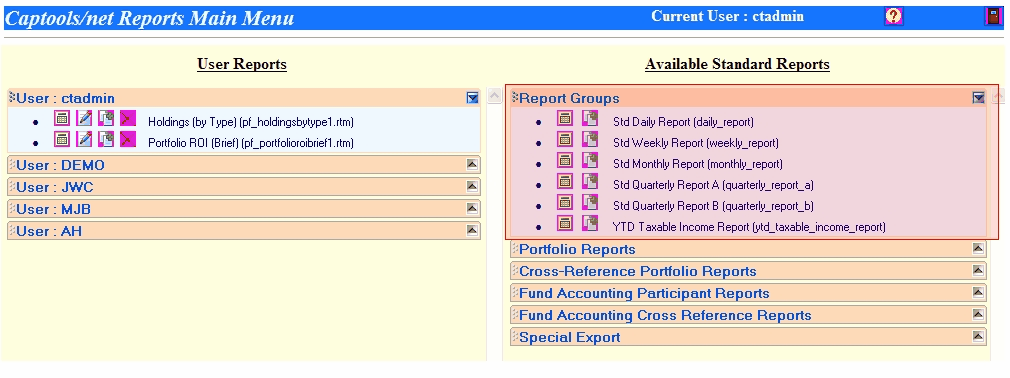Collapse the Report Groups section arrow
The image size is (1010, 378).
[978, 98]
